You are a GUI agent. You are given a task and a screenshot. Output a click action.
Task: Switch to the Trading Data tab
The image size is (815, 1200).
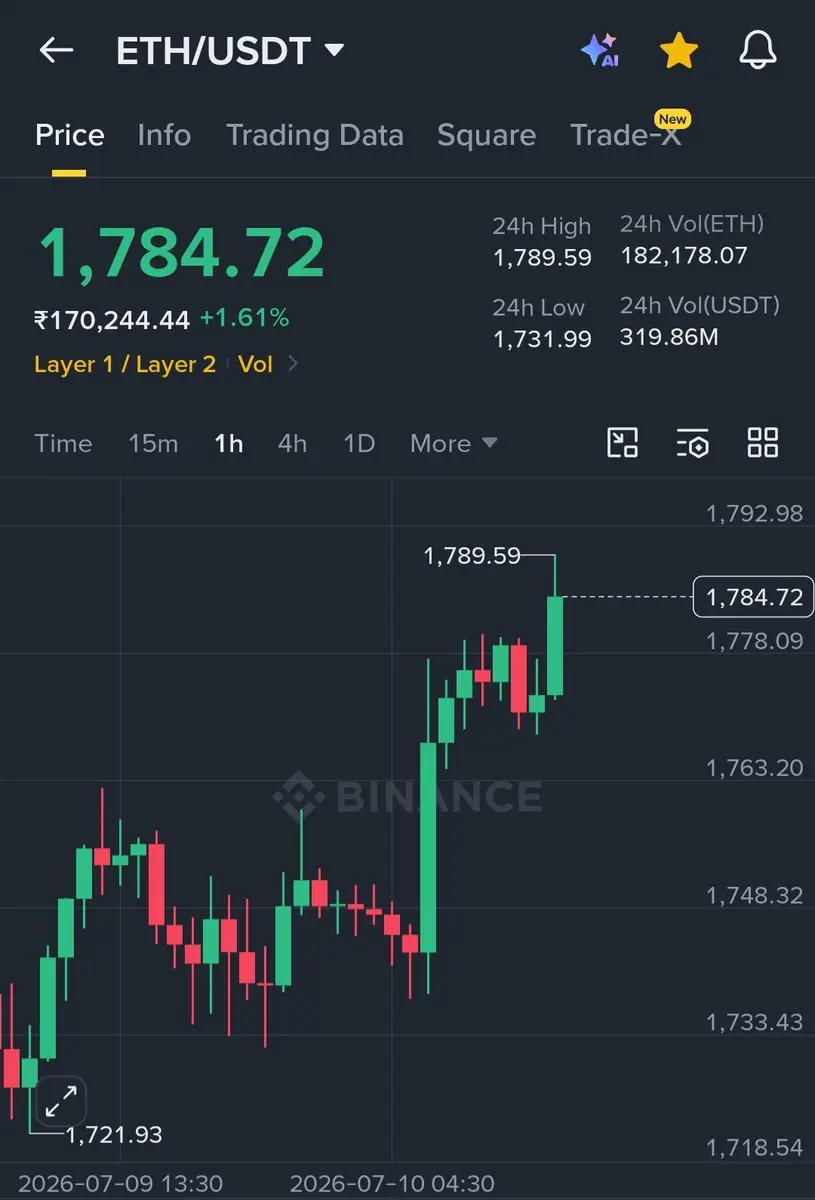pos(315,135)
